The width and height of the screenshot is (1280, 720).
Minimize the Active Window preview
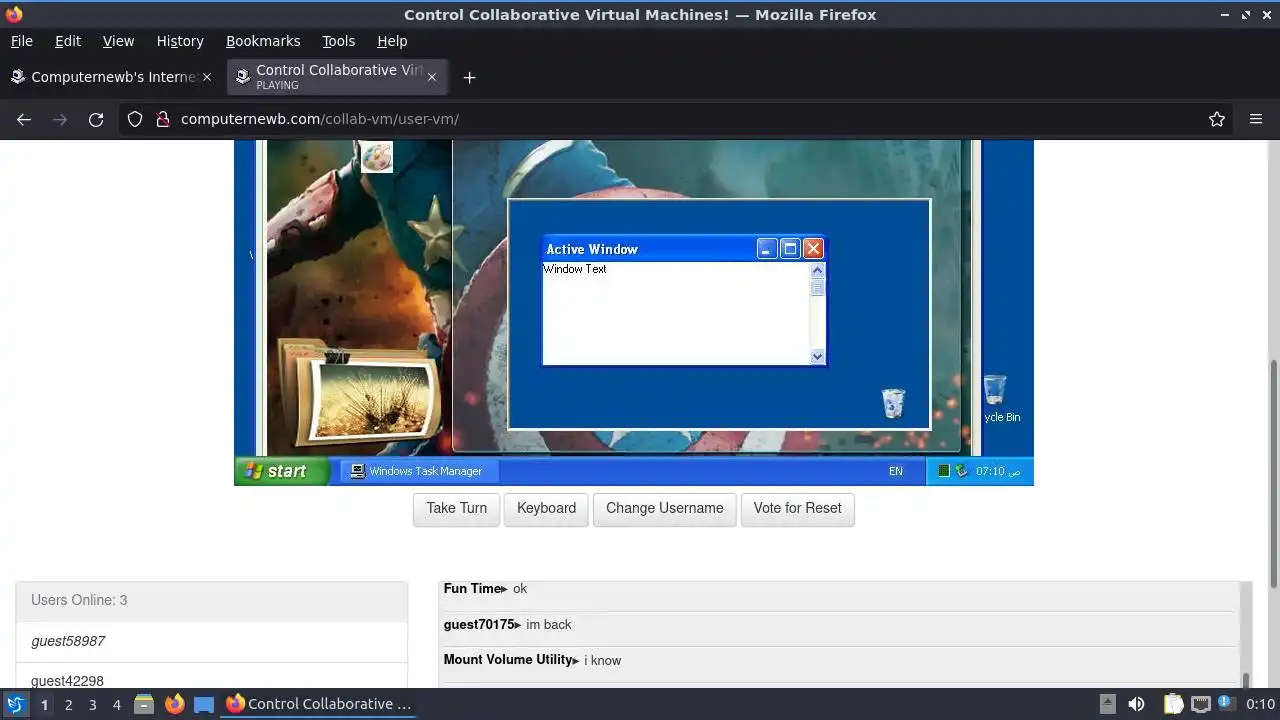click(x=767, y=249)
